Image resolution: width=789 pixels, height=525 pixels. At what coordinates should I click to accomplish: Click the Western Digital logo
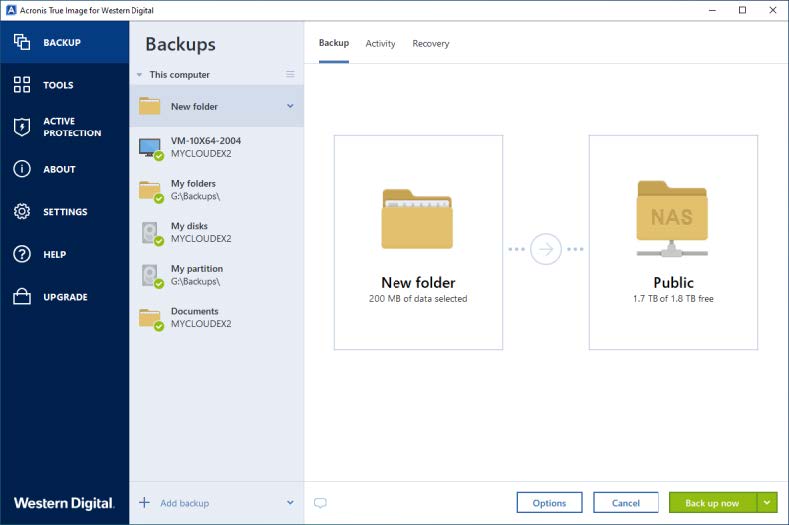pyautogui.click(x=64, y=503)
